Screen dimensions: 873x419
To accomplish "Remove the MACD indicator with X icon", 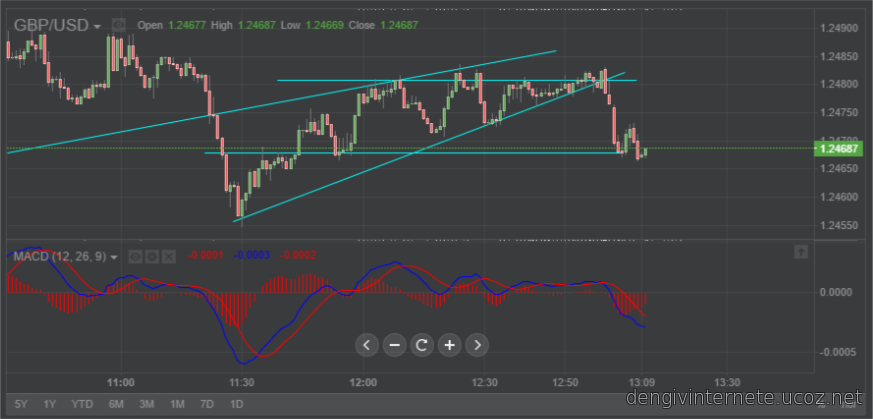I will tap(169, 256).
